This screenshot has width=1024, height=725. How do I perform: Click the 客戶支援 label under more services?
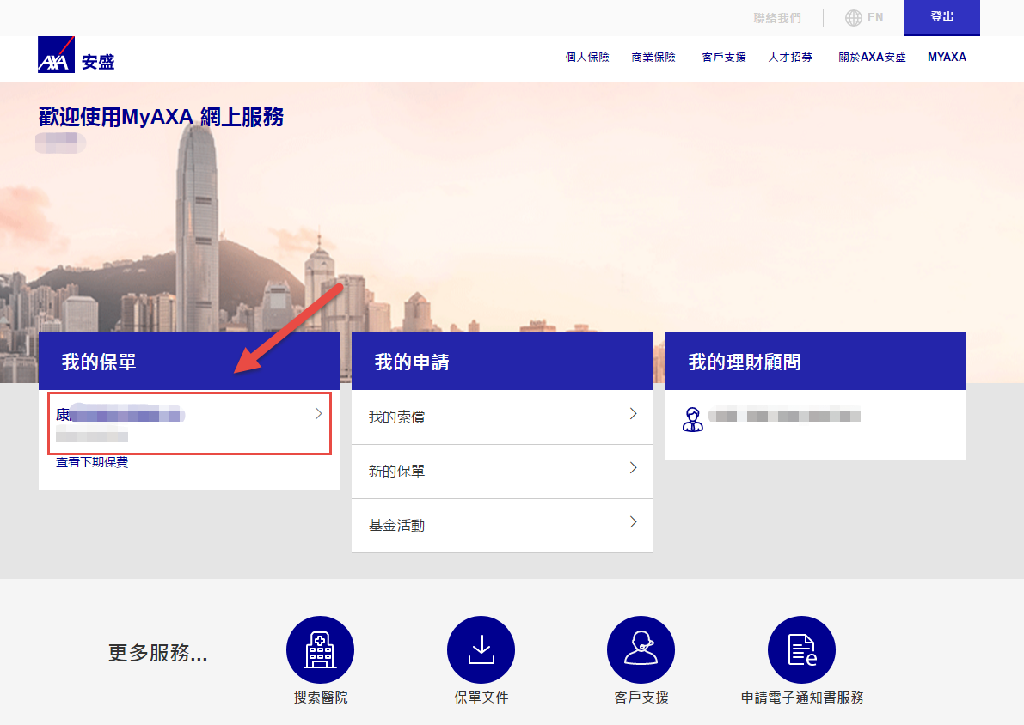(641, 698)
